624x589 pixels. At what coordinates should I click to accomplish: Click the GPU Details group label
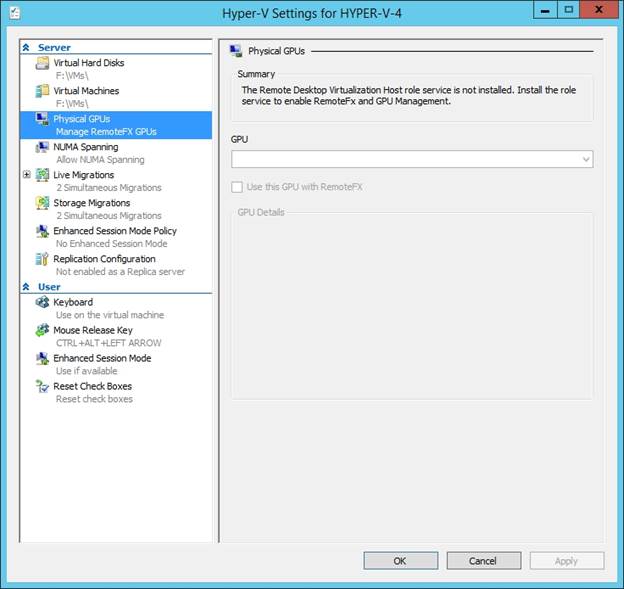(261, 212)
